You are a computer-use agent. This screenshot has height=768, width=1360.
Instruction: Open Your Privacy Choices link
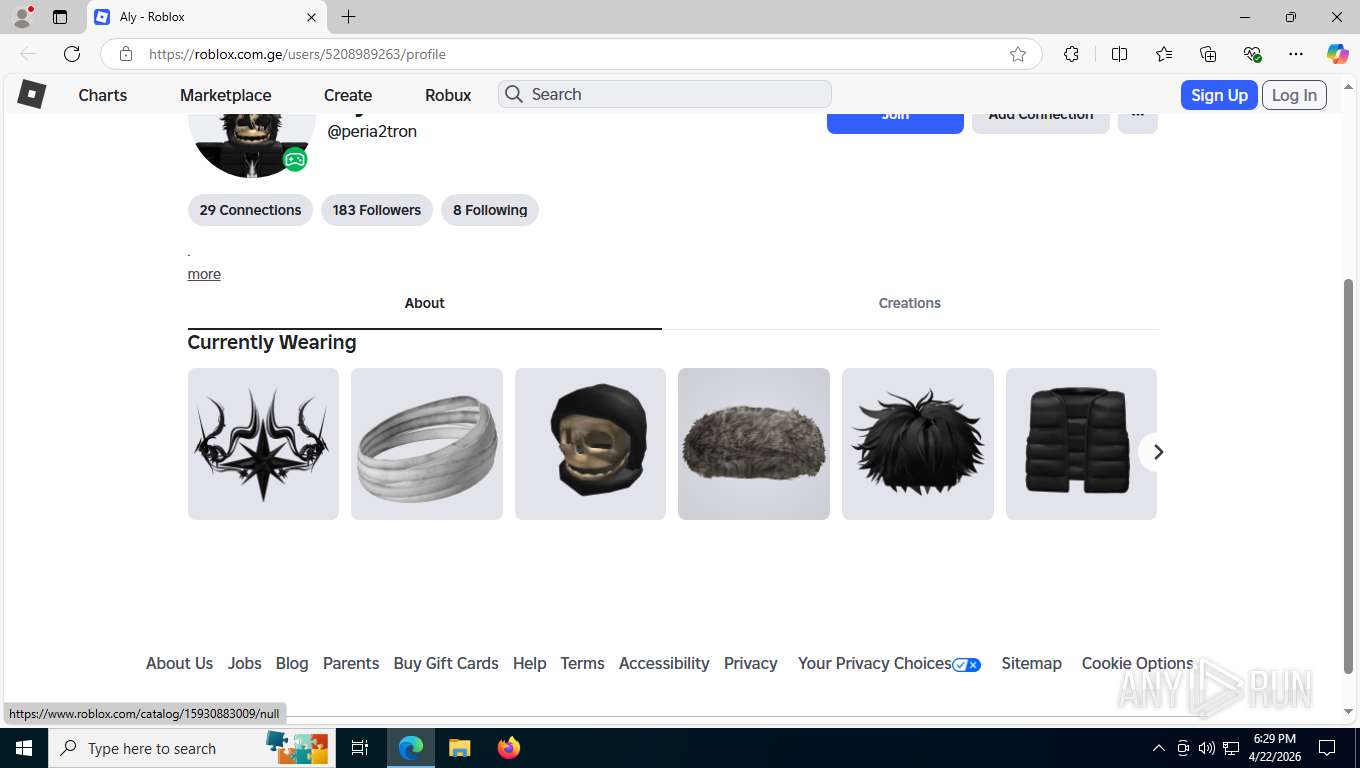[889, 663]
